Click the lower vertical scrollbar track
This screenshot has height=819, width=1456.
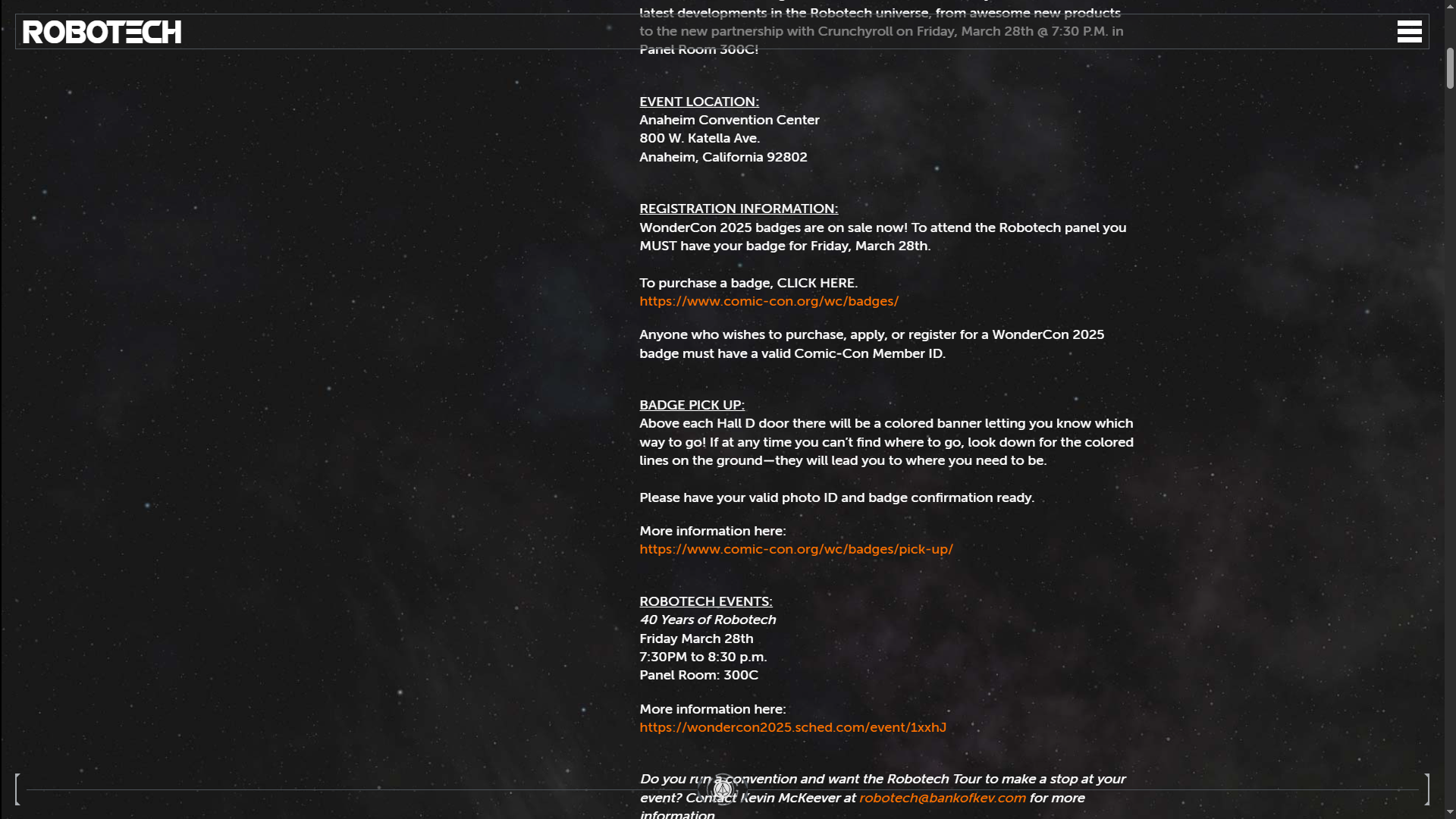[x=1450, y=455]
